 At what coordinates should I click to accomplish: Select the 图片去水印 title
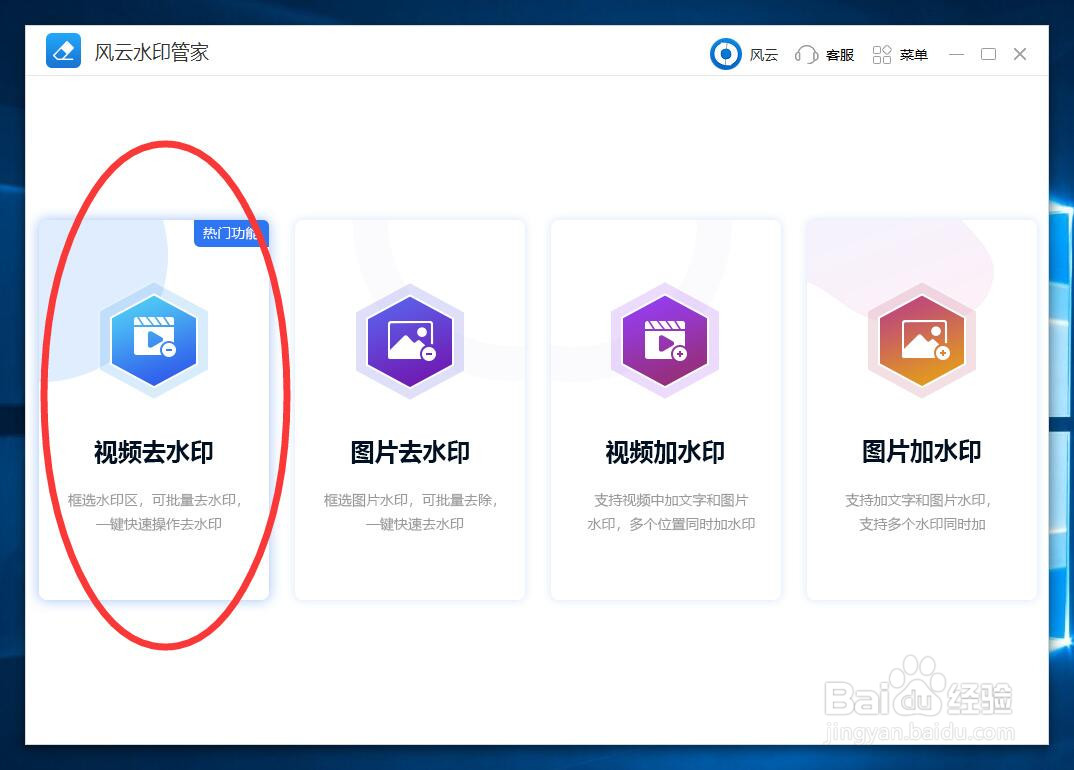(x=410, y=452)
